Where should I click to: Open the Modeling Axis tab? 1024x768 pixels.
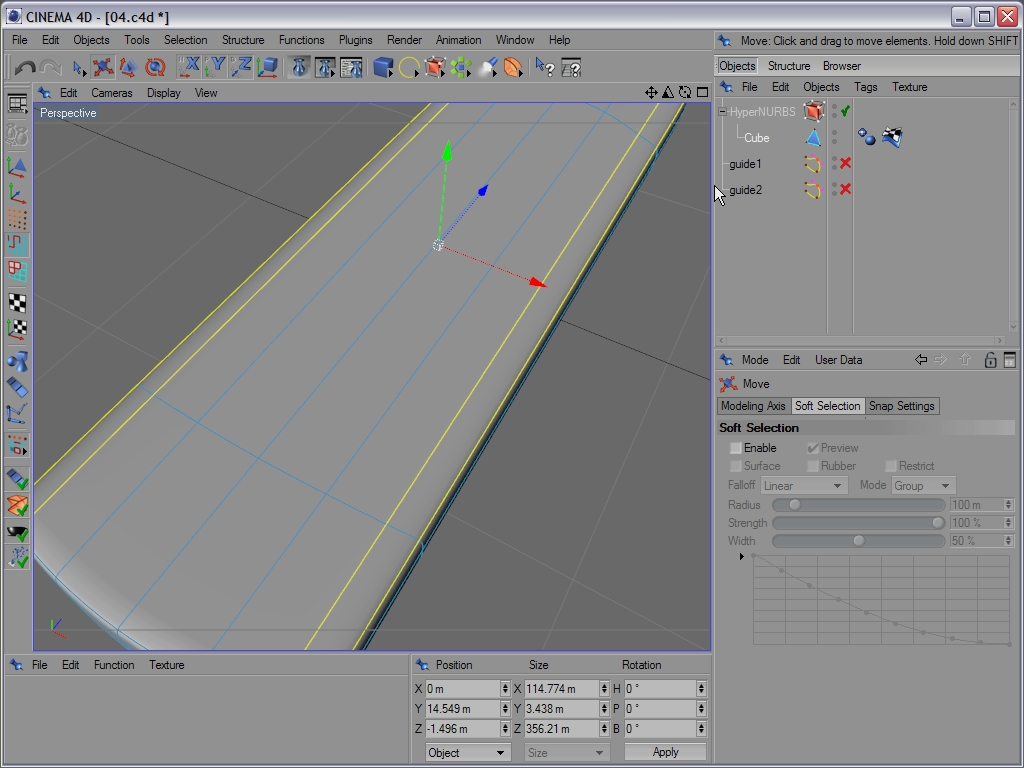753,406
